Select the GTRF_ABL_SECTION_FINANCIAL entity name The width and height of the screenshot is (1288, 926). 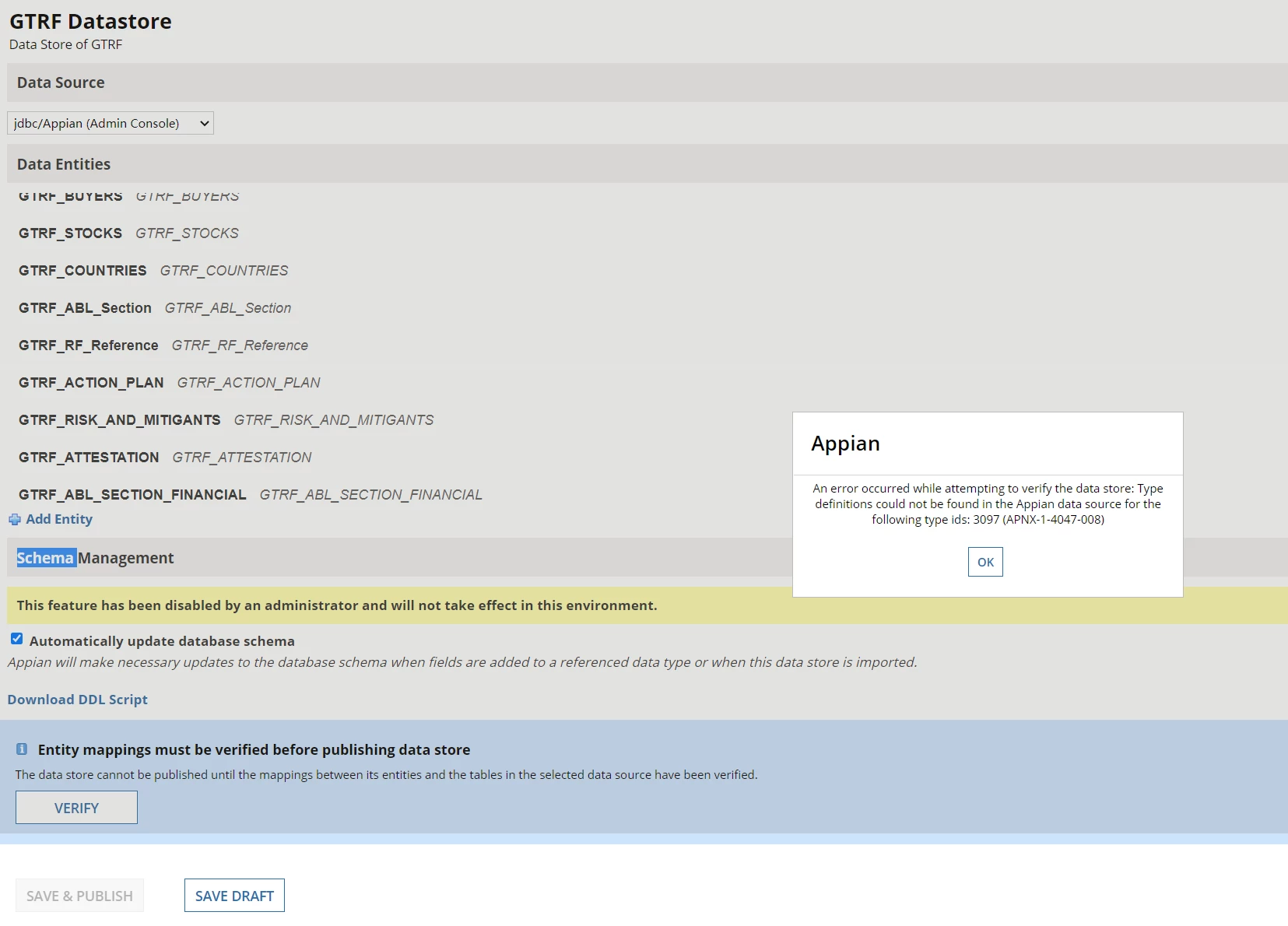tap(132, 495)
